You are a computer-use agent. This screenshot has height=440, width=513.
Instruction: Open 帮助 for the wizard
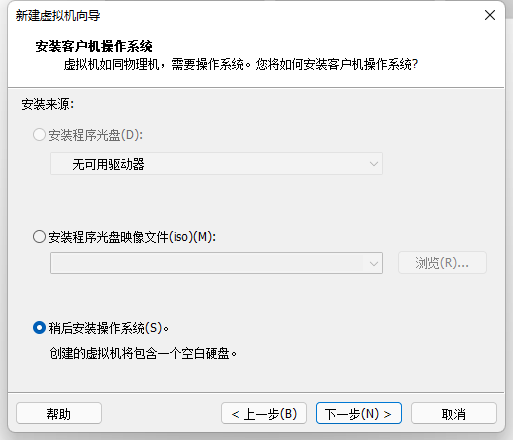point(59,413)
